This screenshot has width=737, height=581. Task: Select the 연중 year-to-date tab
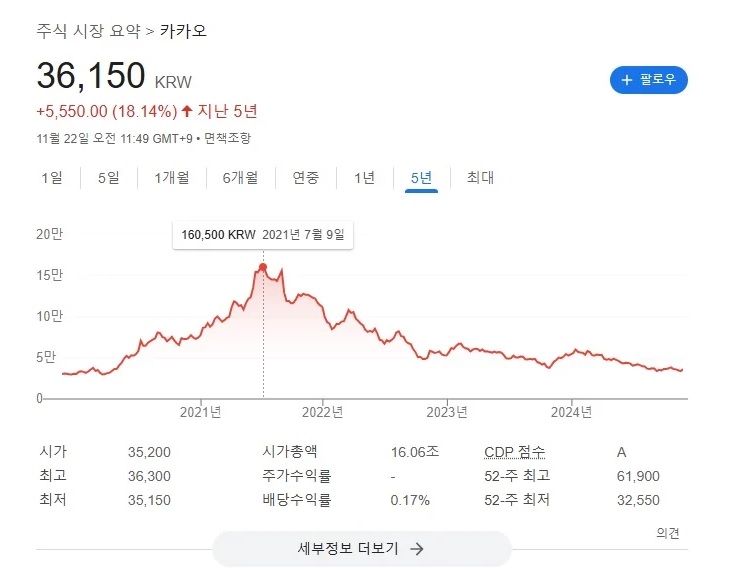[306, 178]
